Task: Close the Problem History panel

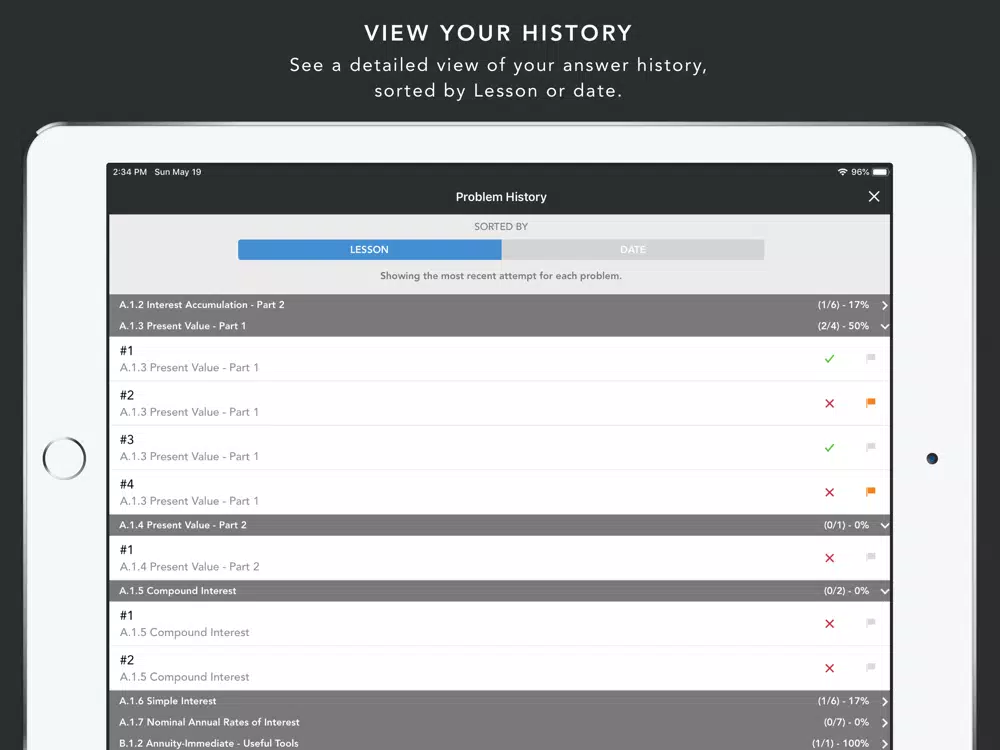Action: point(874,196)
